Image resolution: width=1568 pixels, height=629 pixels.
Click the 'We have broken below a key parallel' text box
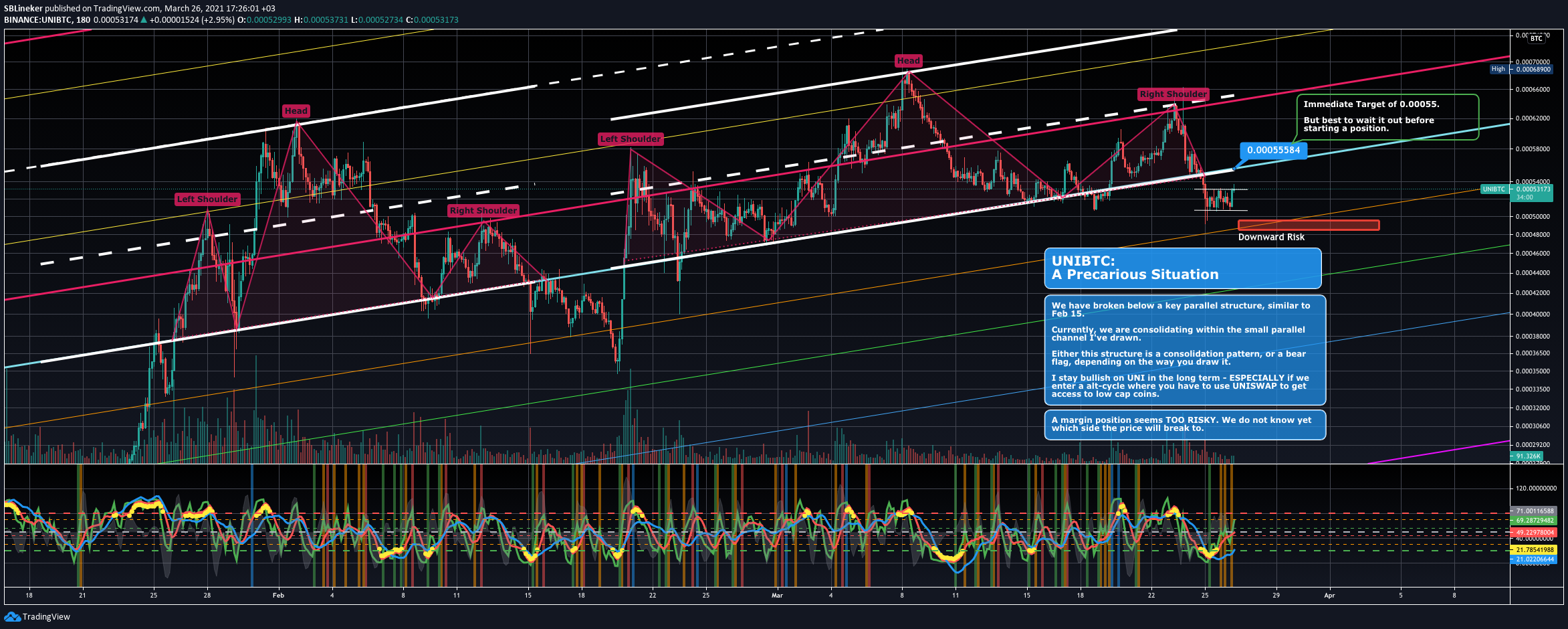tap(1185, 350)
